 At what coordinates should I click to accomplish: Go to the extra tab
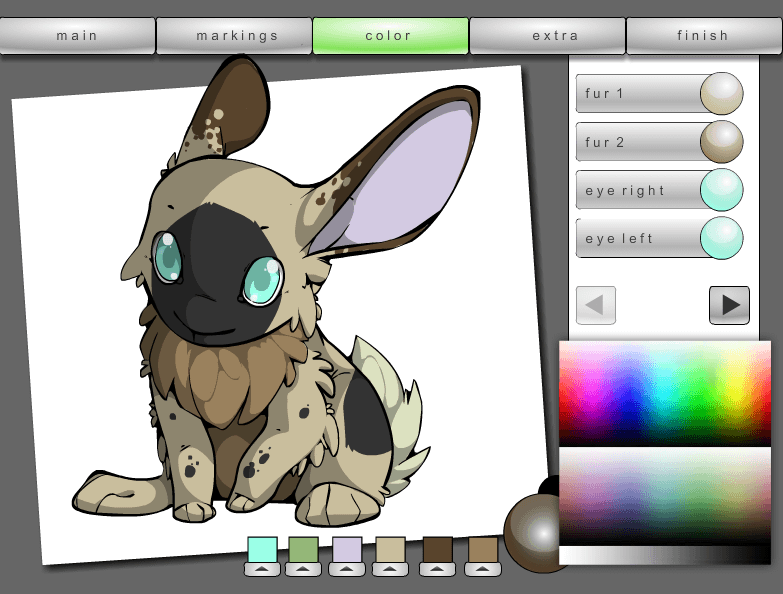pyautogui.click(x=547, y=35)
